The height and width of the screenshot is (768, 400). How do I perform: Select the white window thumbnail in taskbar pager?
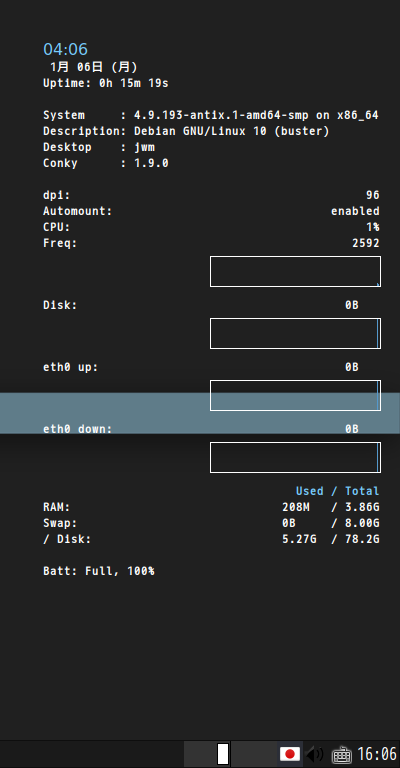tap(223, 754)
